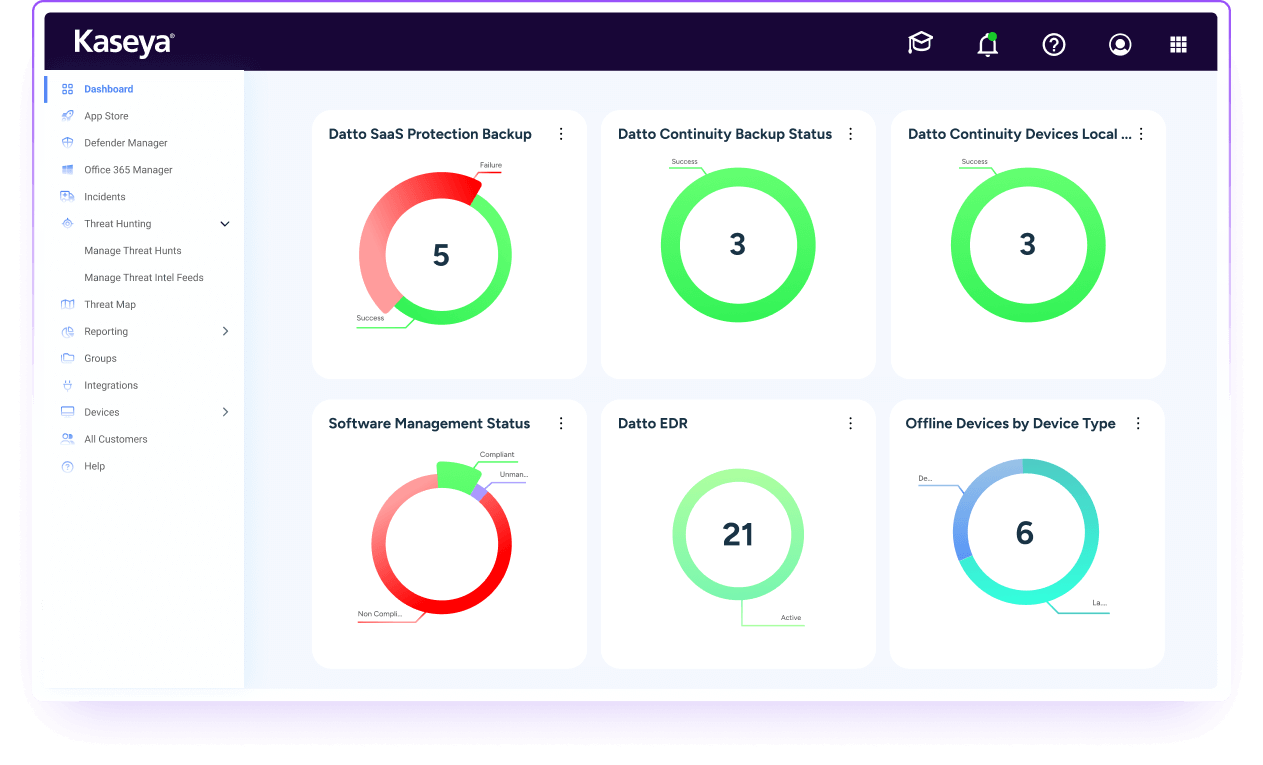Collapse the Threat Hunting section
1263x765 pixels.
(224, 223)
